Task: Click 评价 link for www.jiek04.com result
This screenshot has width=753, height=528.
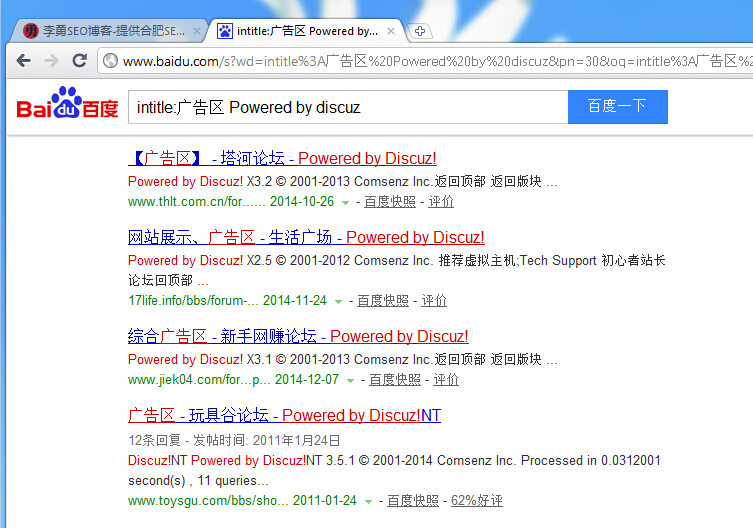Action: click(x=446, y=380)
